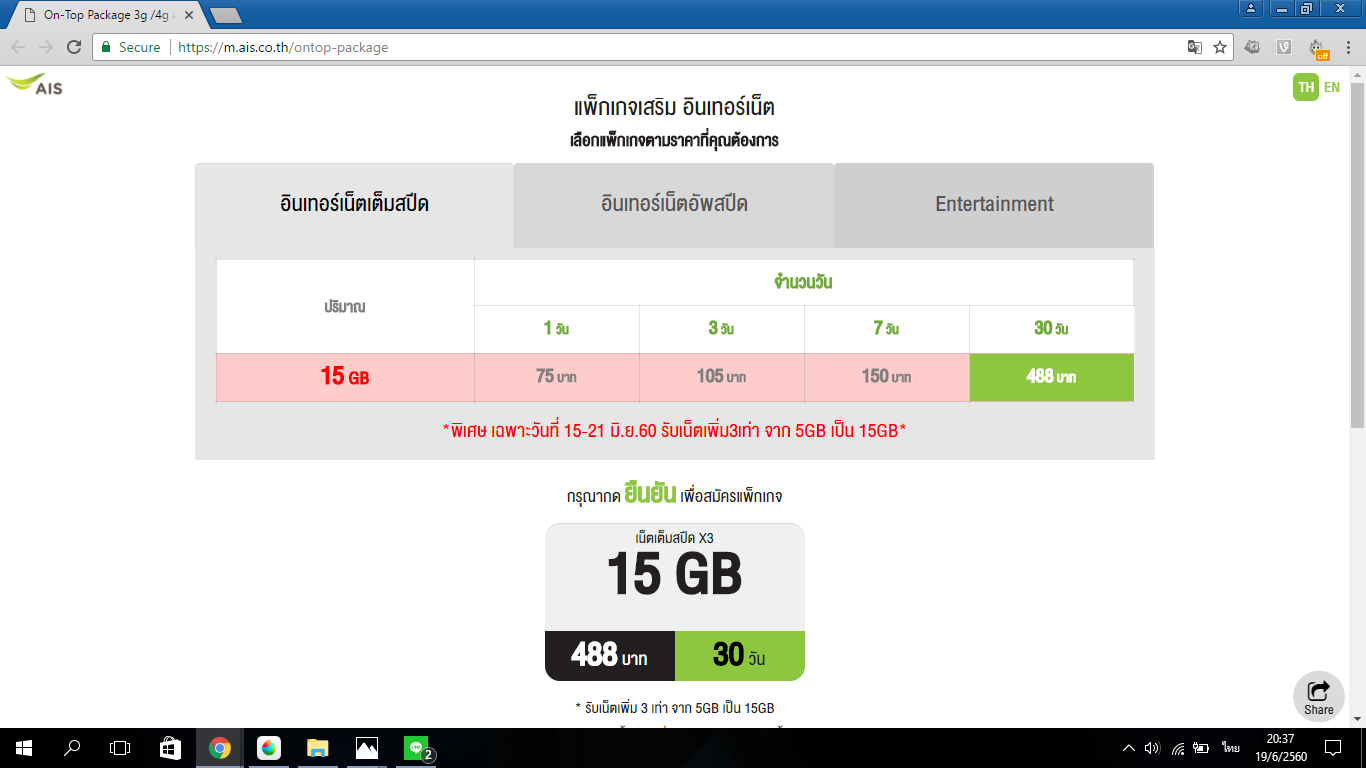1366x768 pixels.
Task: Open the Share button
Action: tap(1318, 696)
